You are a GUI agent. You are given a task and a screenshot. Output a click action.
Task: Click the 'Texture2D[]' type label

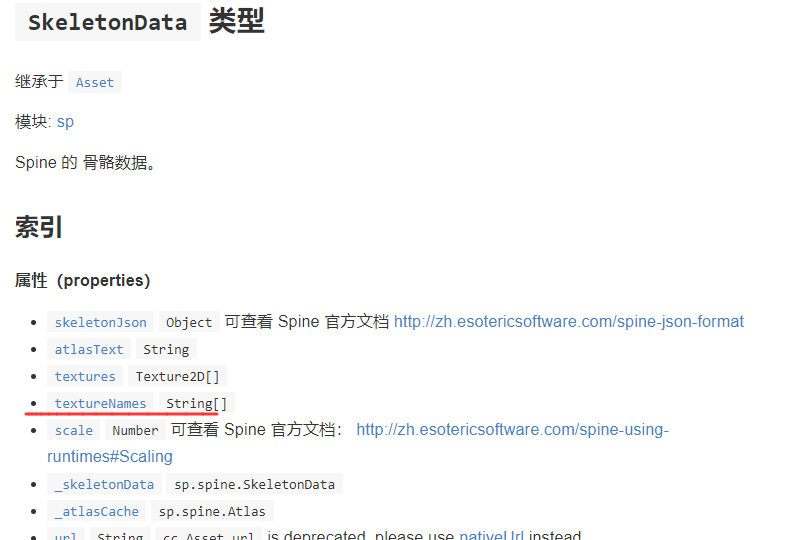[x=177, y=376]
